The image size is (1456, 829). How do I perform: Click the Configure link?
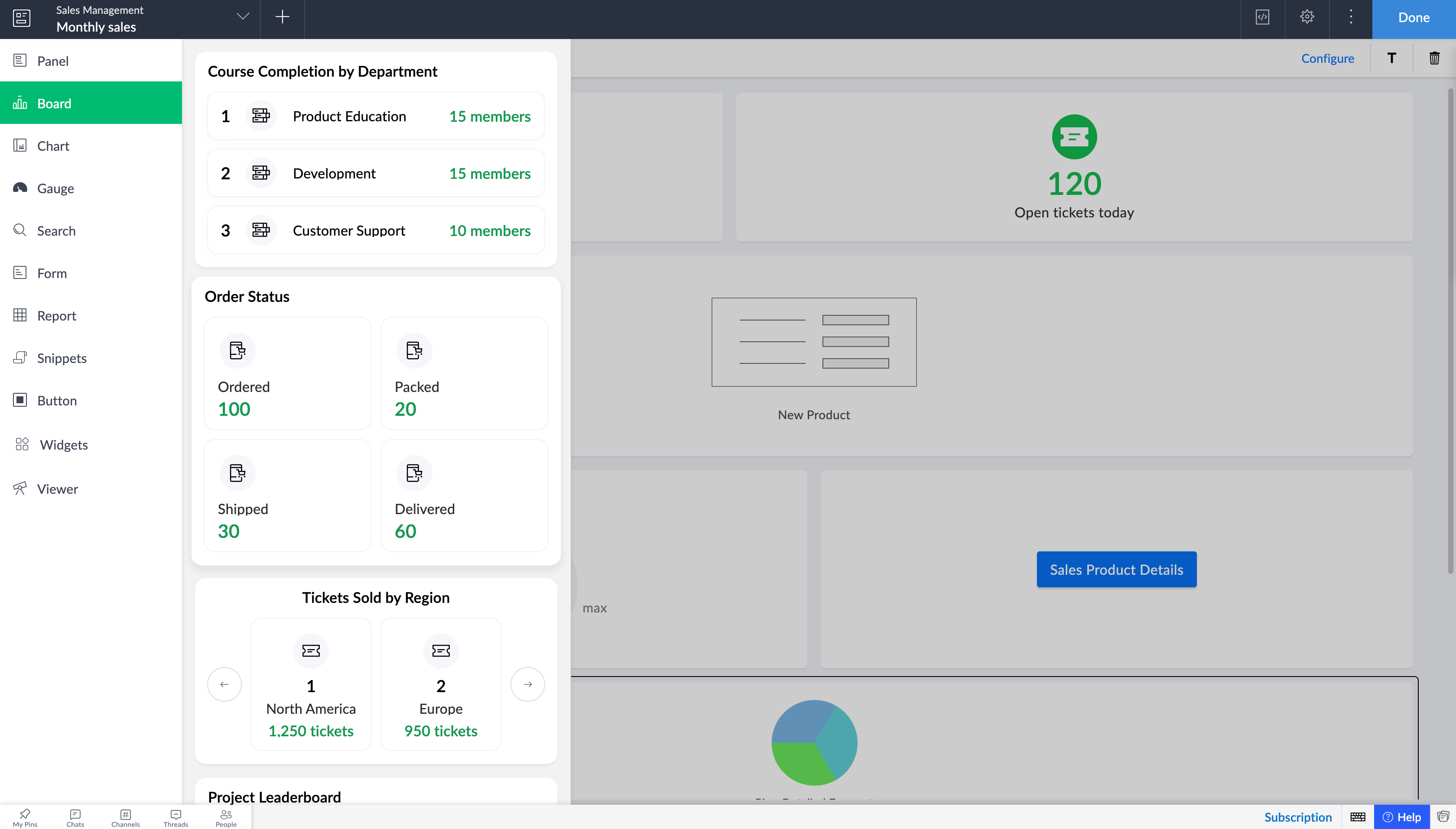click(x=1327, y=58)
